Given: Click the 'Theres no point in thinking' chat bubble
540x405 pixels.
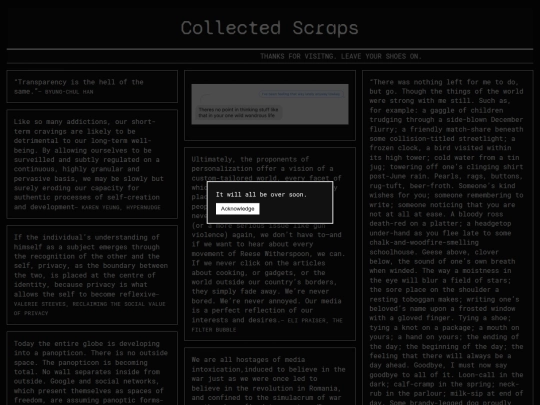Looking at the screenshot, I should (x=238, y=113).
